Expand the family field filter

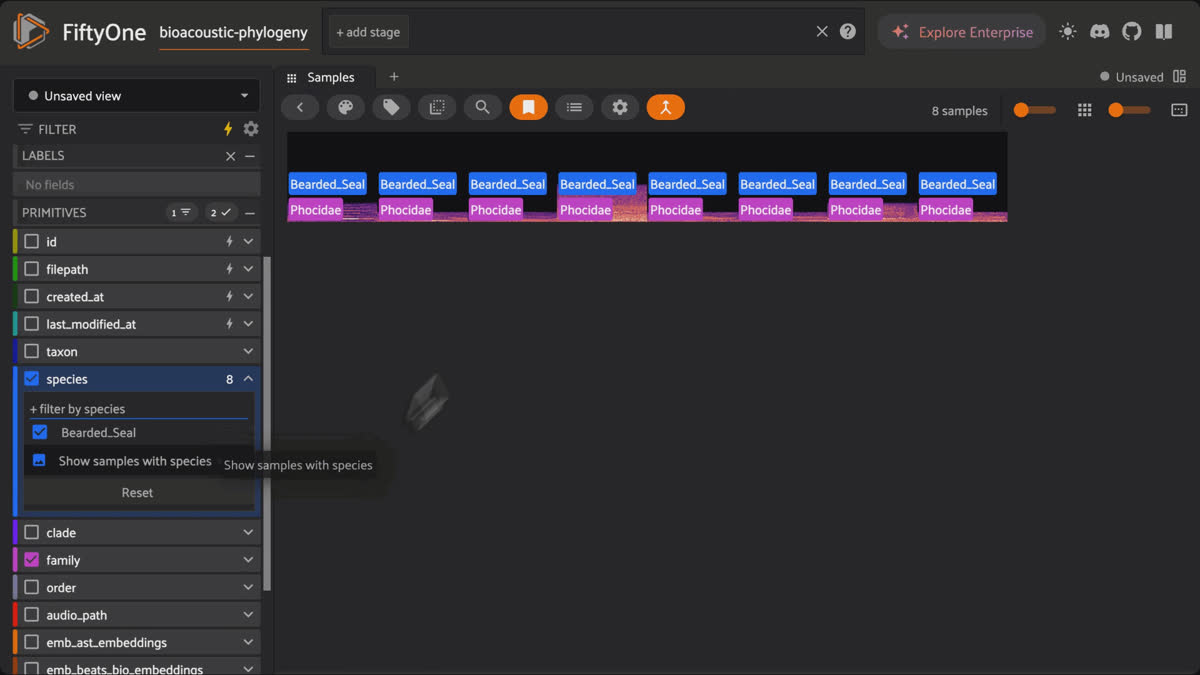click(x=249, y=560)
